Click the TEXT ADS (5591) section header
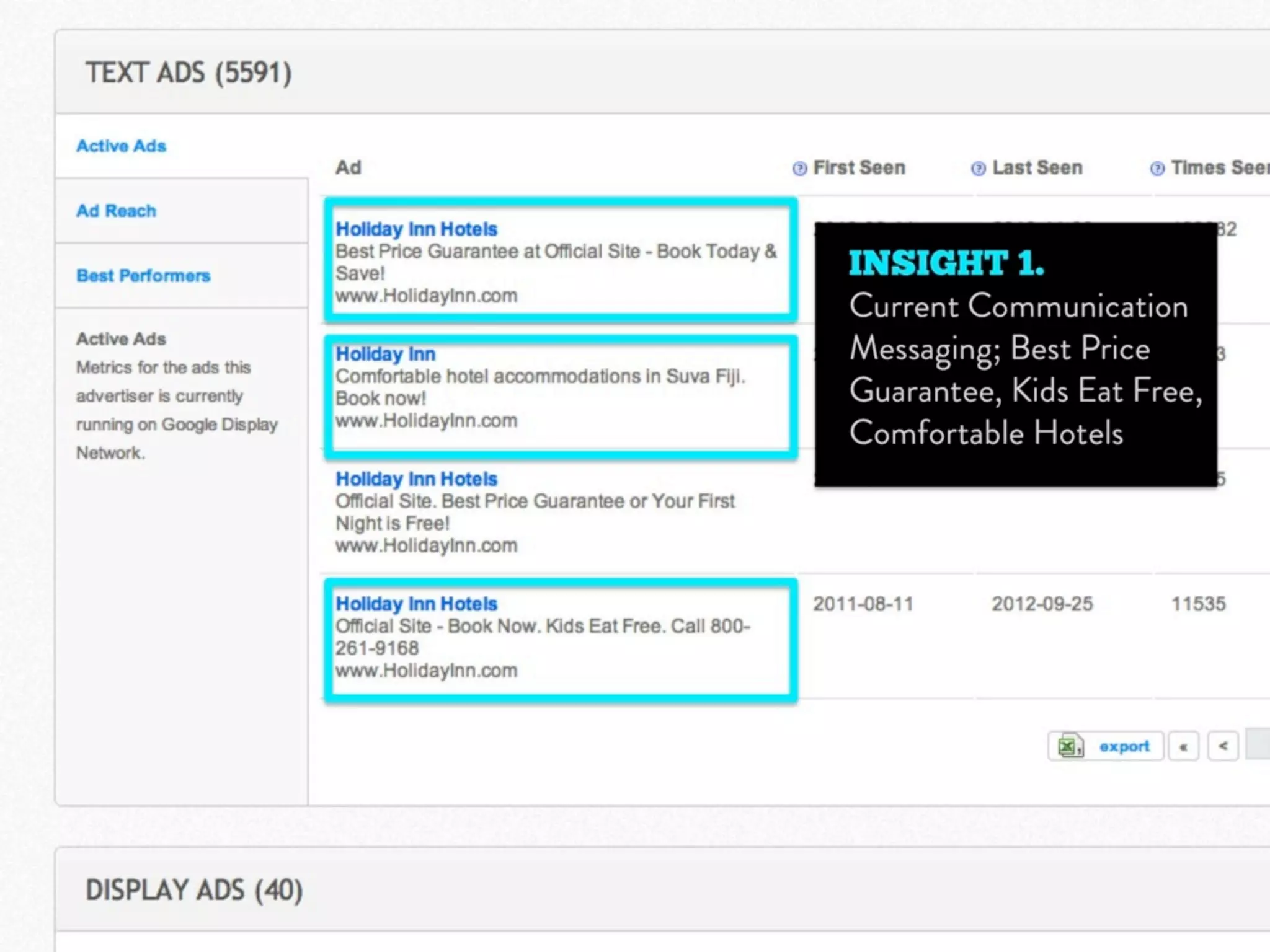 coord(189,73)
